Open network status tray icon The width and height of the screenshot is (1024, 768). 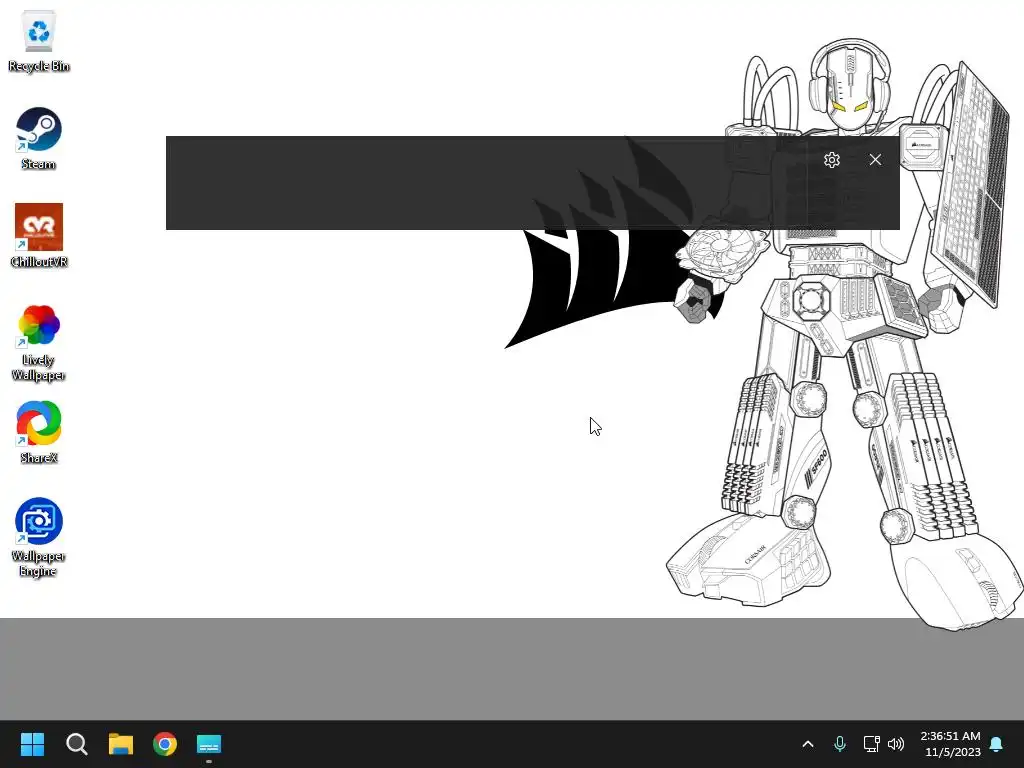(x=871, y=744)
